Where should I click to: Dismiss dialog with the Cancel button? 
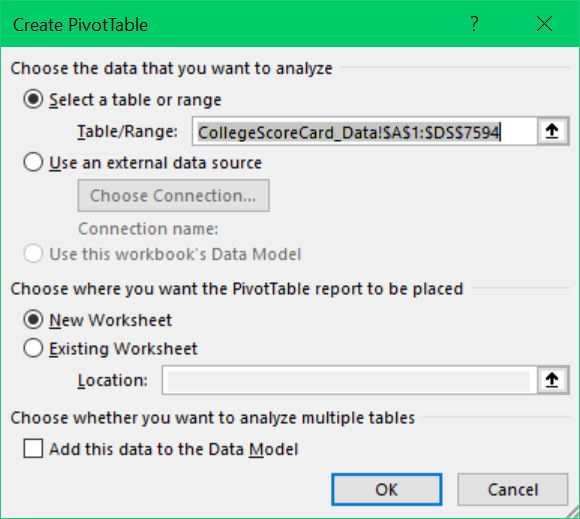[513, 489]
